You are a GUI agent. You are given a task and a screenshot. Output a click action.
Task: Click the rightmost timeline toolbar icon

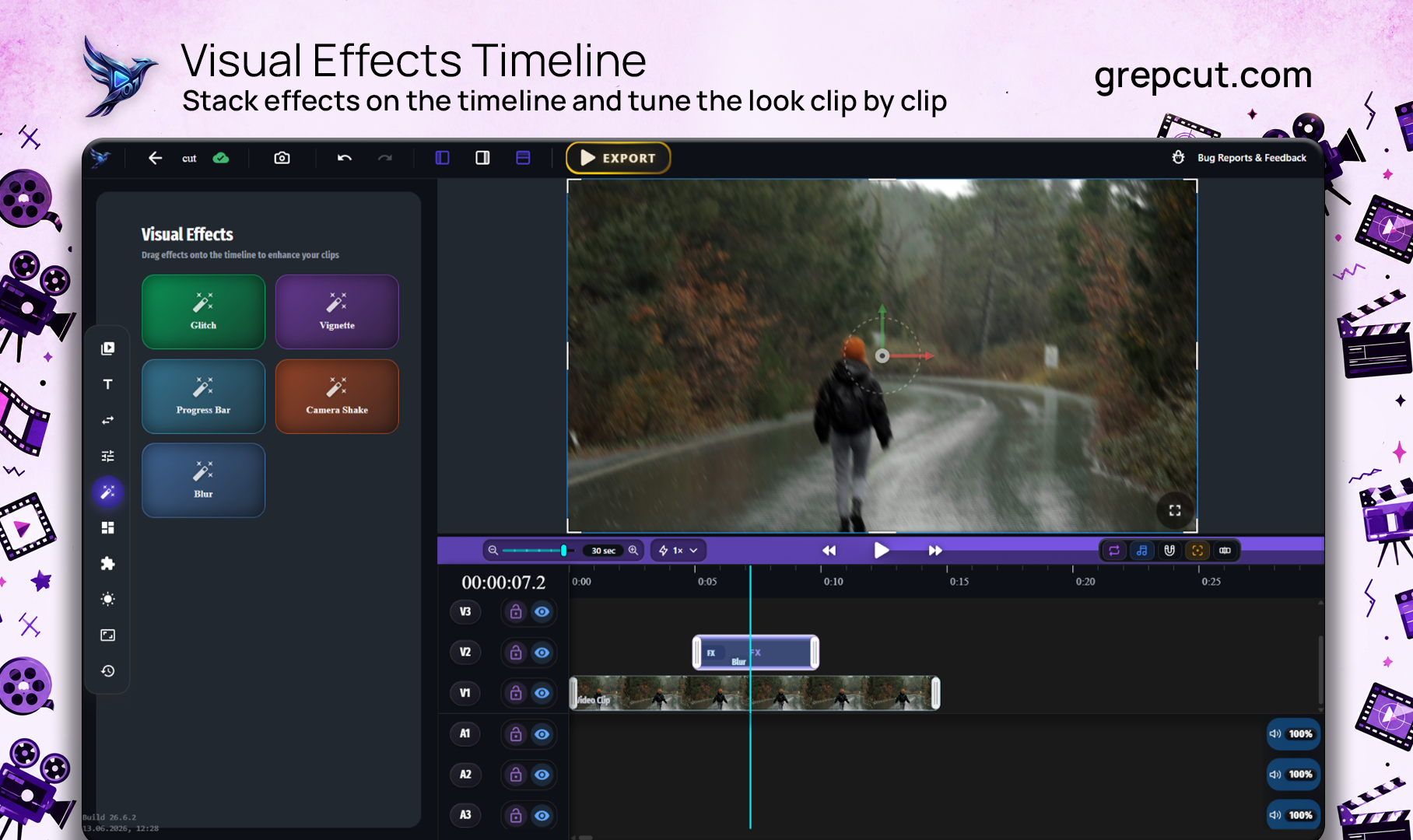point(1225,550)
